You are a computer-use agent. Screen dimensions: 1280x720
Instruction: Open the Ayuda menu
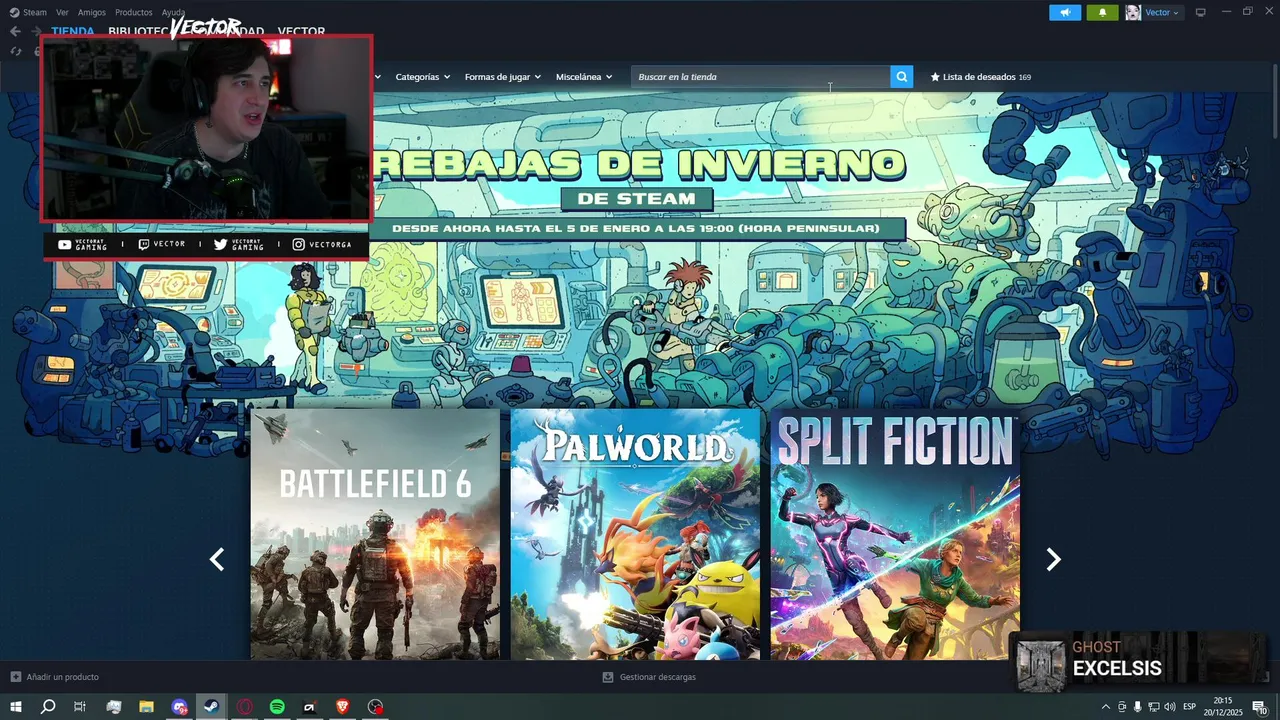pyautogui.click(x=173, y=12)
